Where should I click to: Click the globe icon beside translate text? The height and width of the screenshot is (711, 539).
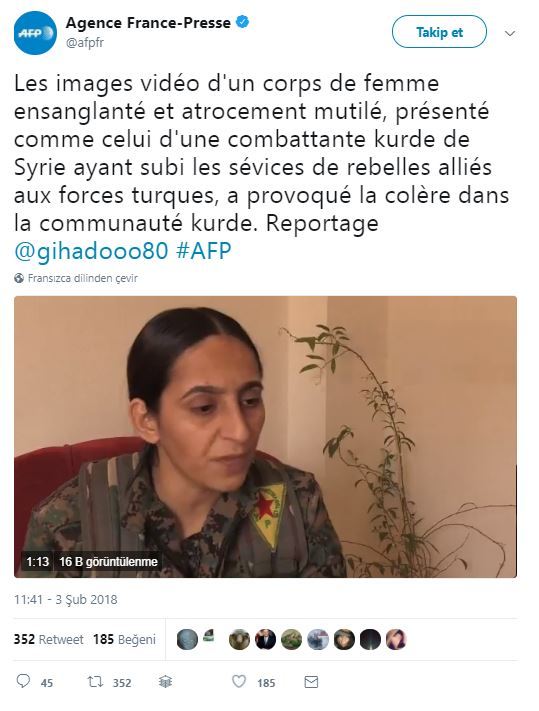tap(19, 278)
